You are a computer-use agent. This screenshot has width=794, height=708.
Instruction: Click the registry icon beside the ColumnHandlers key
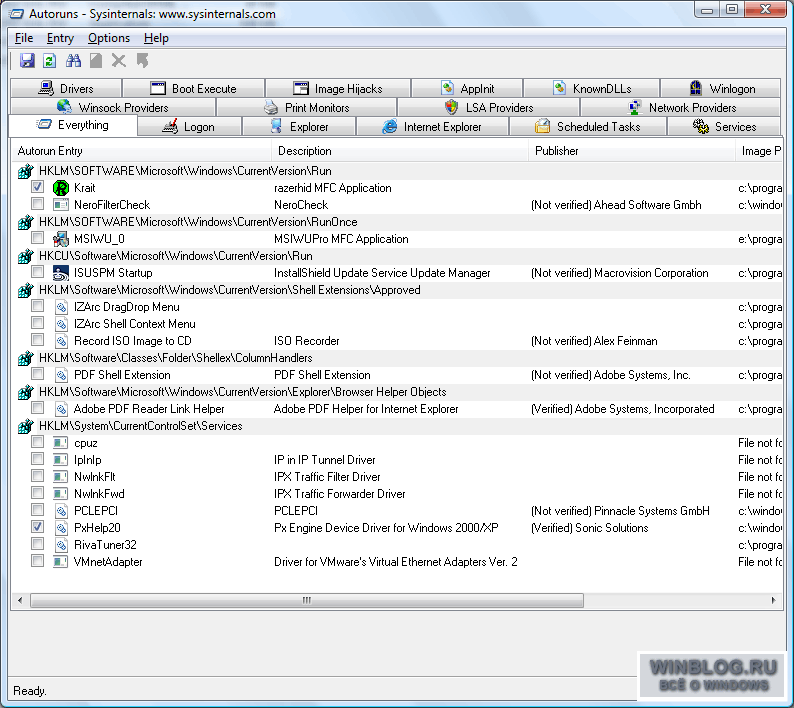(x=25, y=358)
